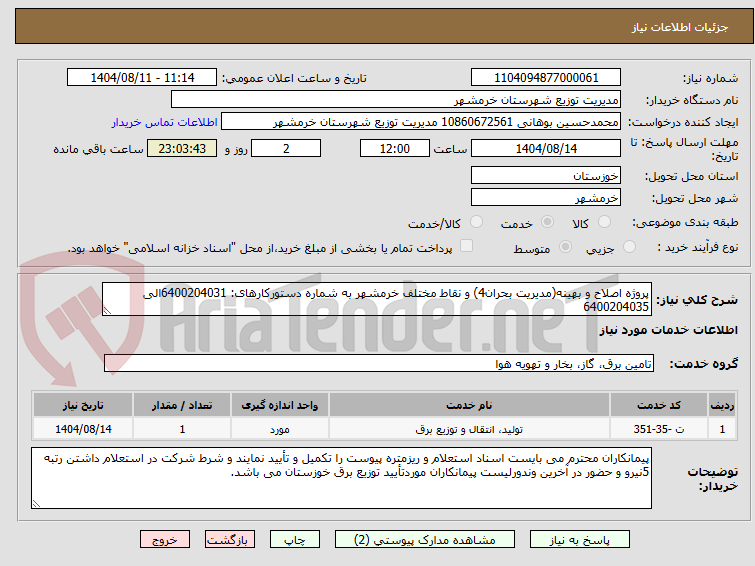
Task: Click the ردیف column header
Action: [x=722, y=405]
